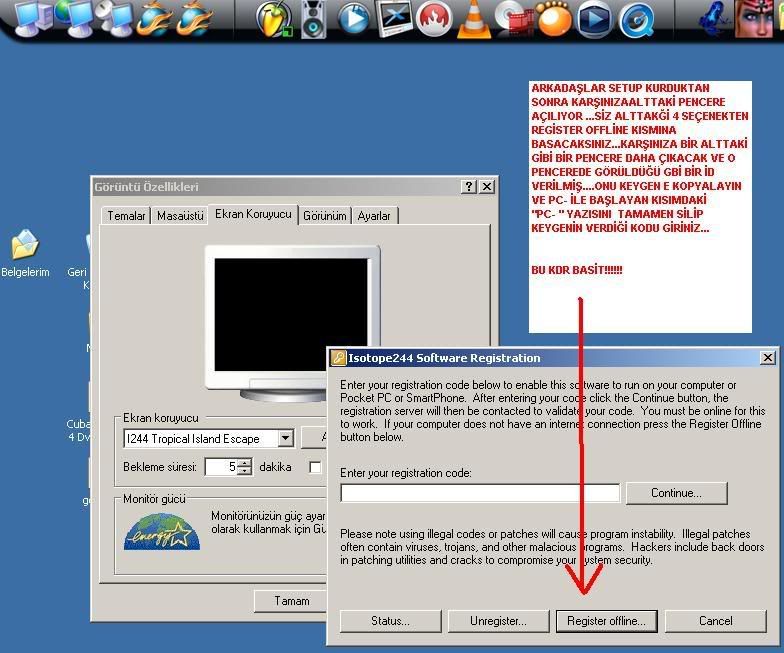Open the Ayarlar tab

374,216
